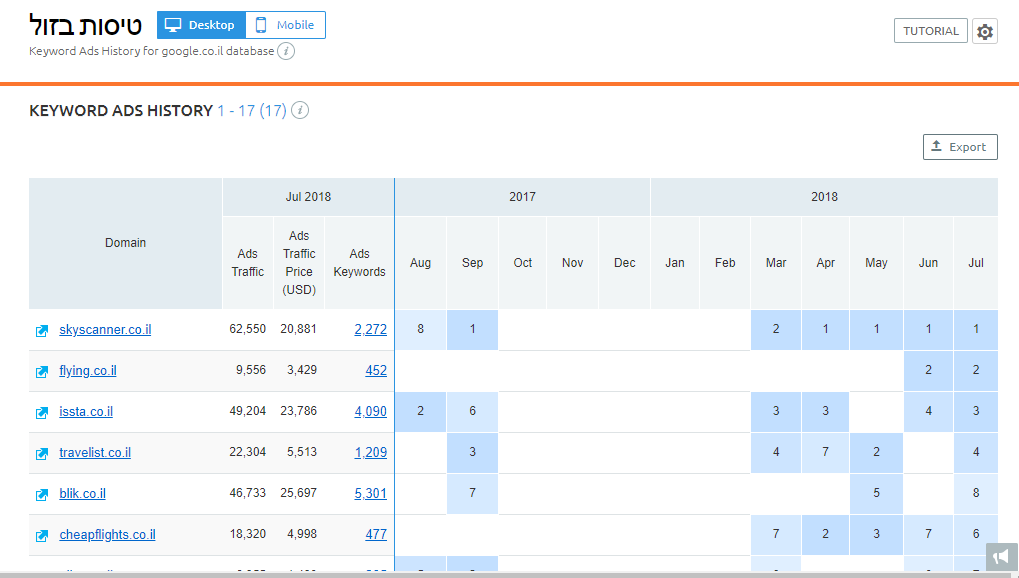
Task: Select skyscanner Aug 2017 position cell 8
Action: (x=420, y=330)
